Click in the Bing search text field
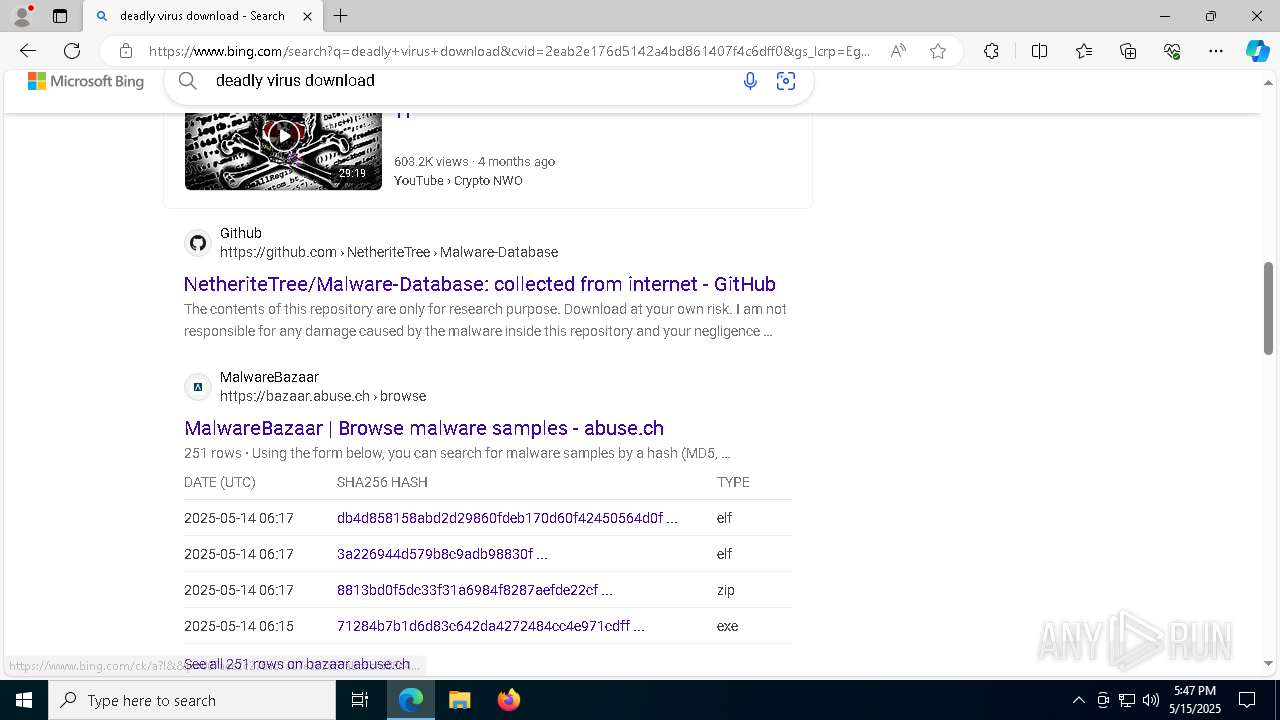The width and height of the screenshot is (1280, 720). tap(470, 81)
